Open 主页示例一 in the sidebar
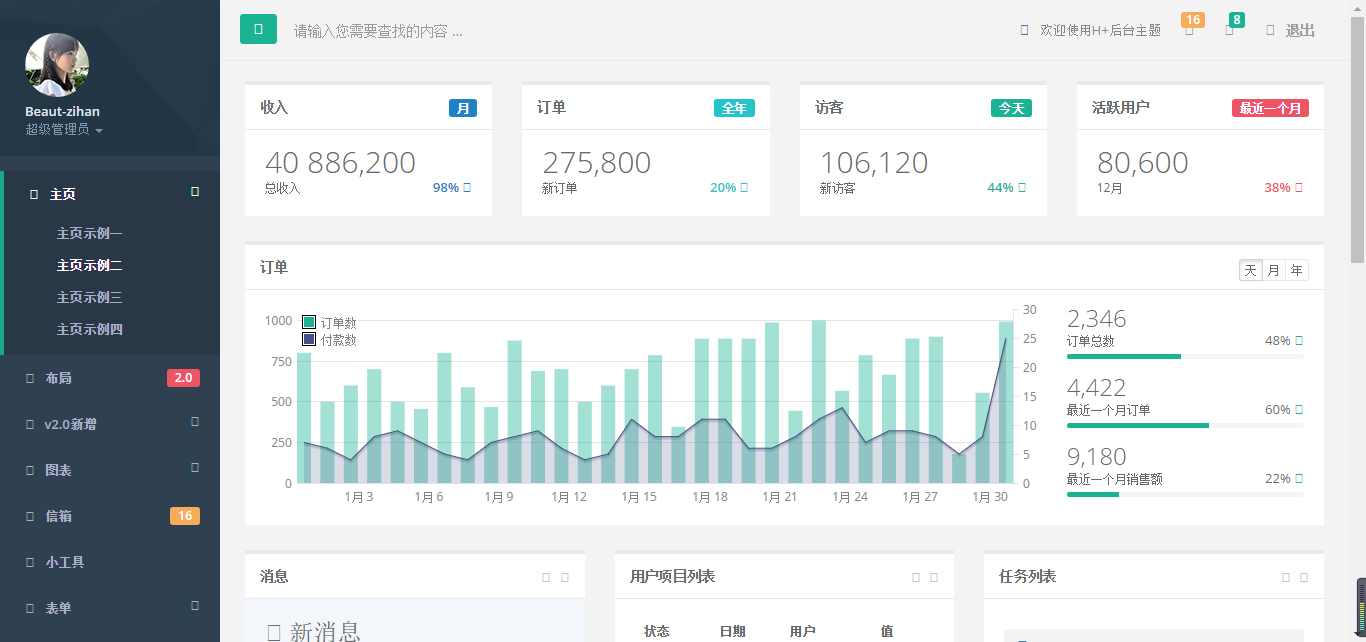This screenshot has height=642, width=1366. [90, 234]
